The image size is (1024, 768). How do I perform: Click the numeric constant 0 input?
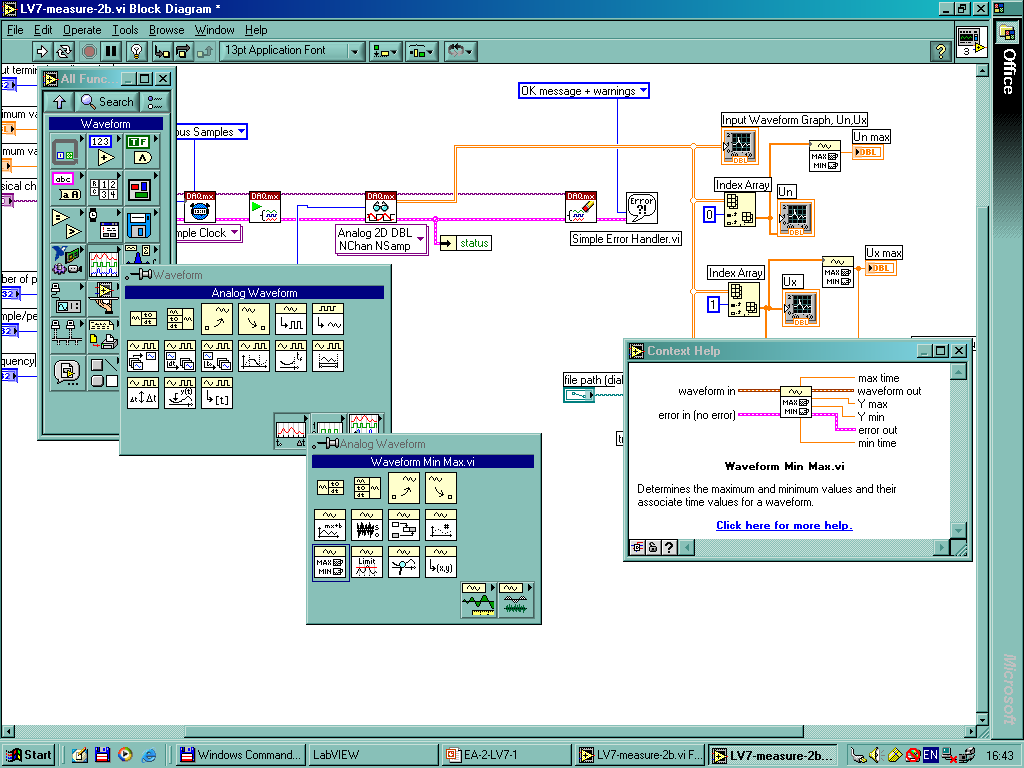[x=709, y=214]
